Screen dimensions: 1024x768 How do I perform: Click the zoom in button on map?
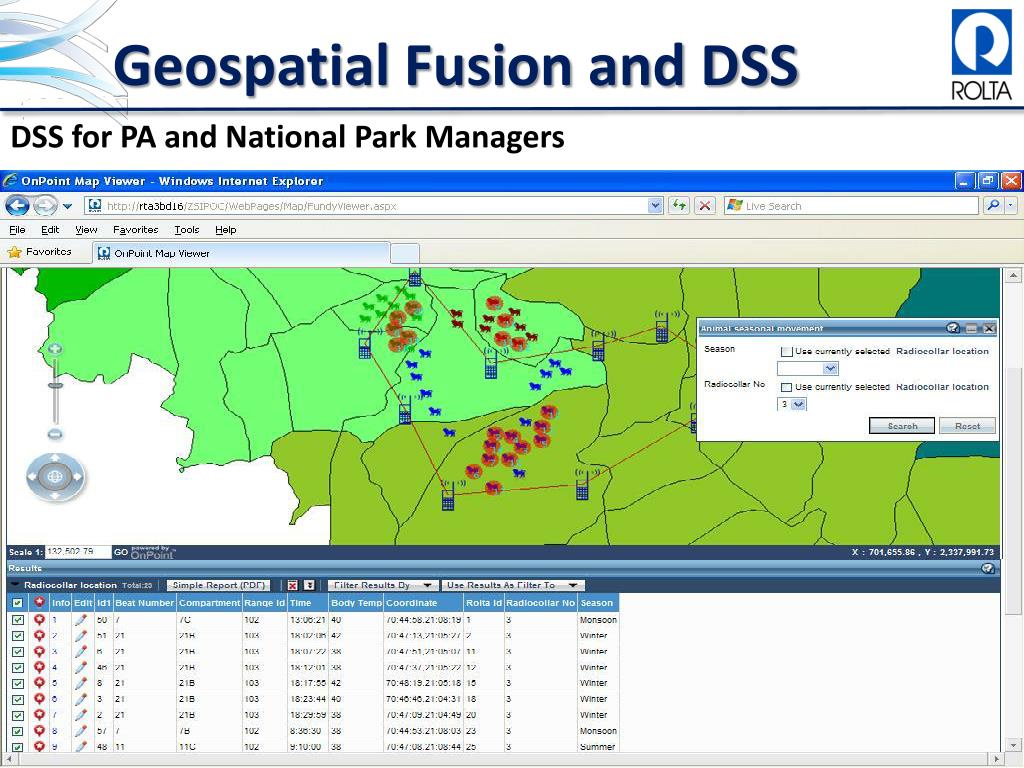(x=55, y=349)
